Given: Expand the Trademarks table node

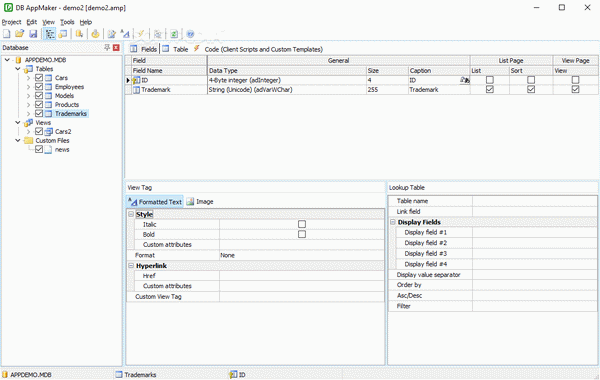Looking at the screenshot, I should click(x=28, y=114).
